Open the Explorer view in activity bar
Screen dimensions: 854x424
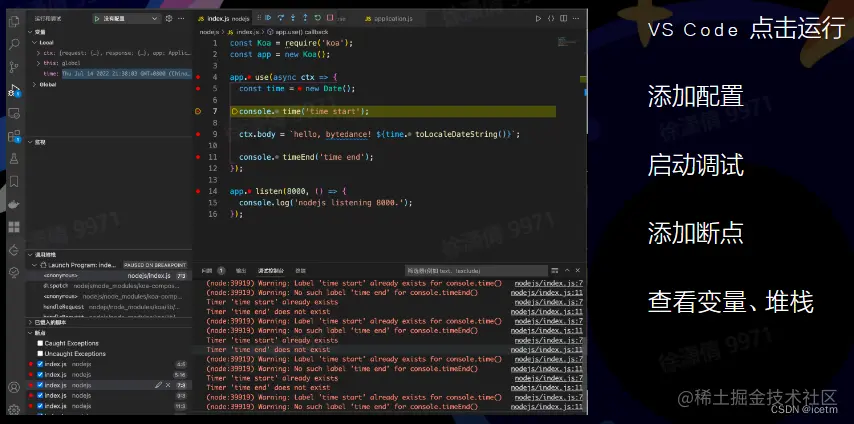point(14,22)
